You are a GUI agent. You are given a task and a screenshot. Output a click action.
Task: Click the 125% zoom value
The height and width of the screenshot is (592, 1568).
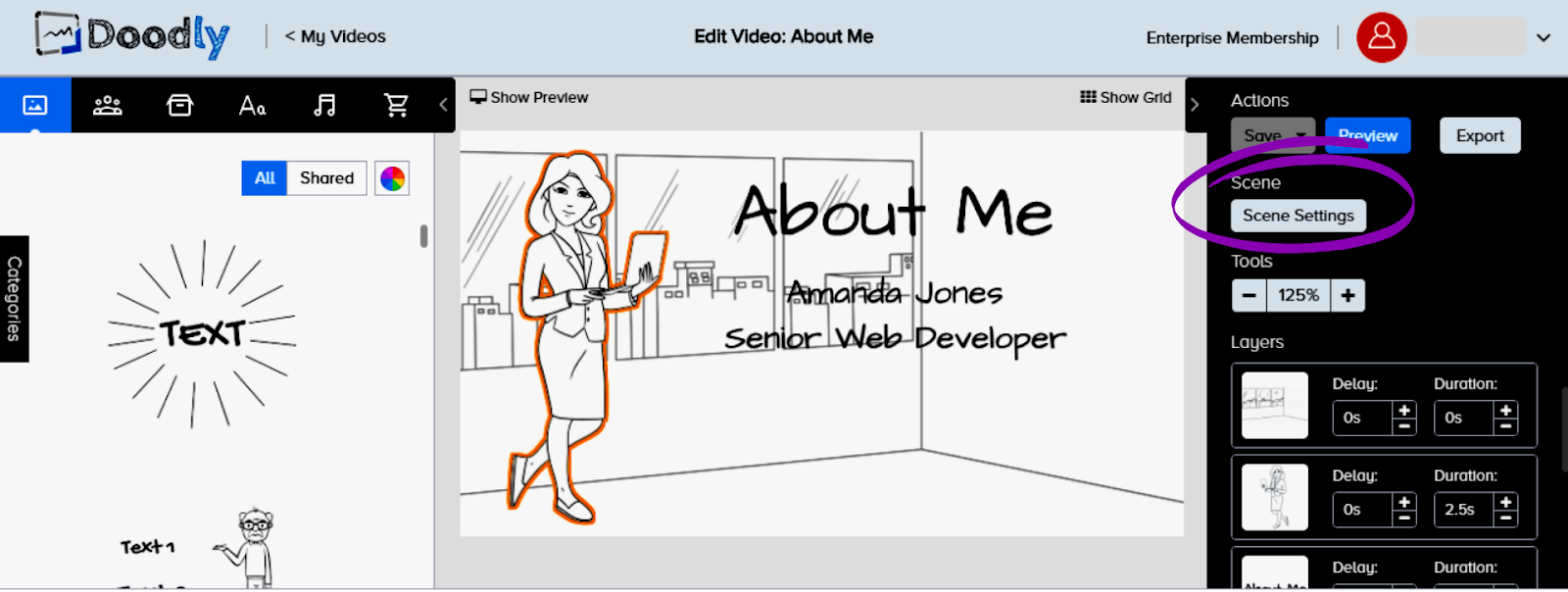(x=1298, y=295)
